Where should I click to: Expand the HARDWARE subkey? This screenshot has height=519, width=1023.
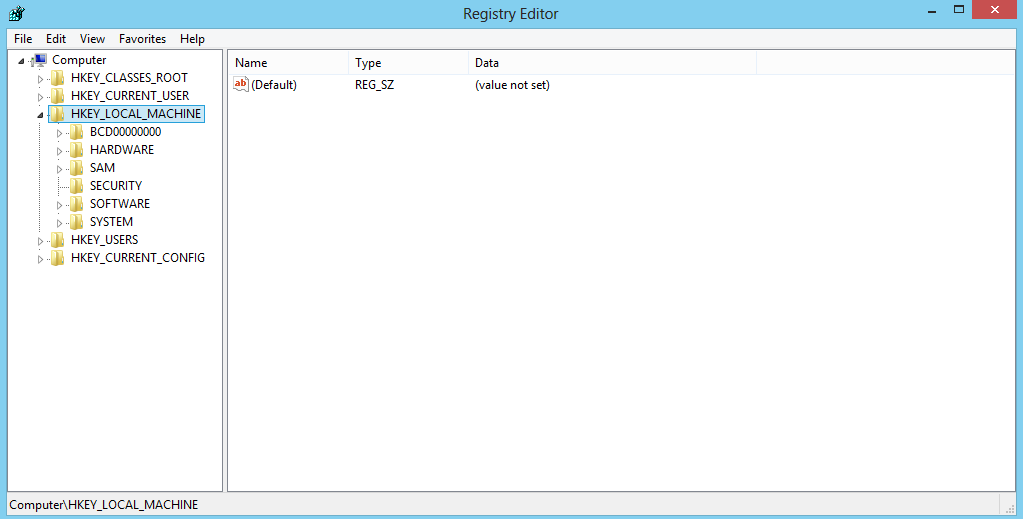click(59, 151)
